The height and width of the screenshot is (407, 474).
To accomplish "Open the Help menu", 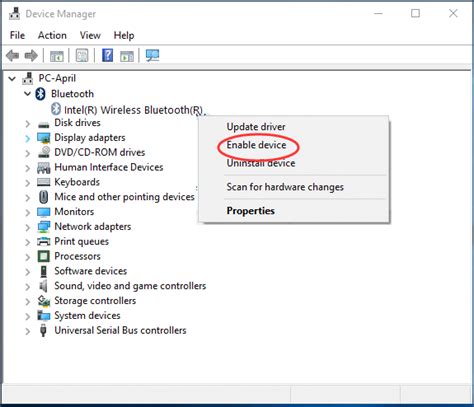I will click(x=124, y=35).
